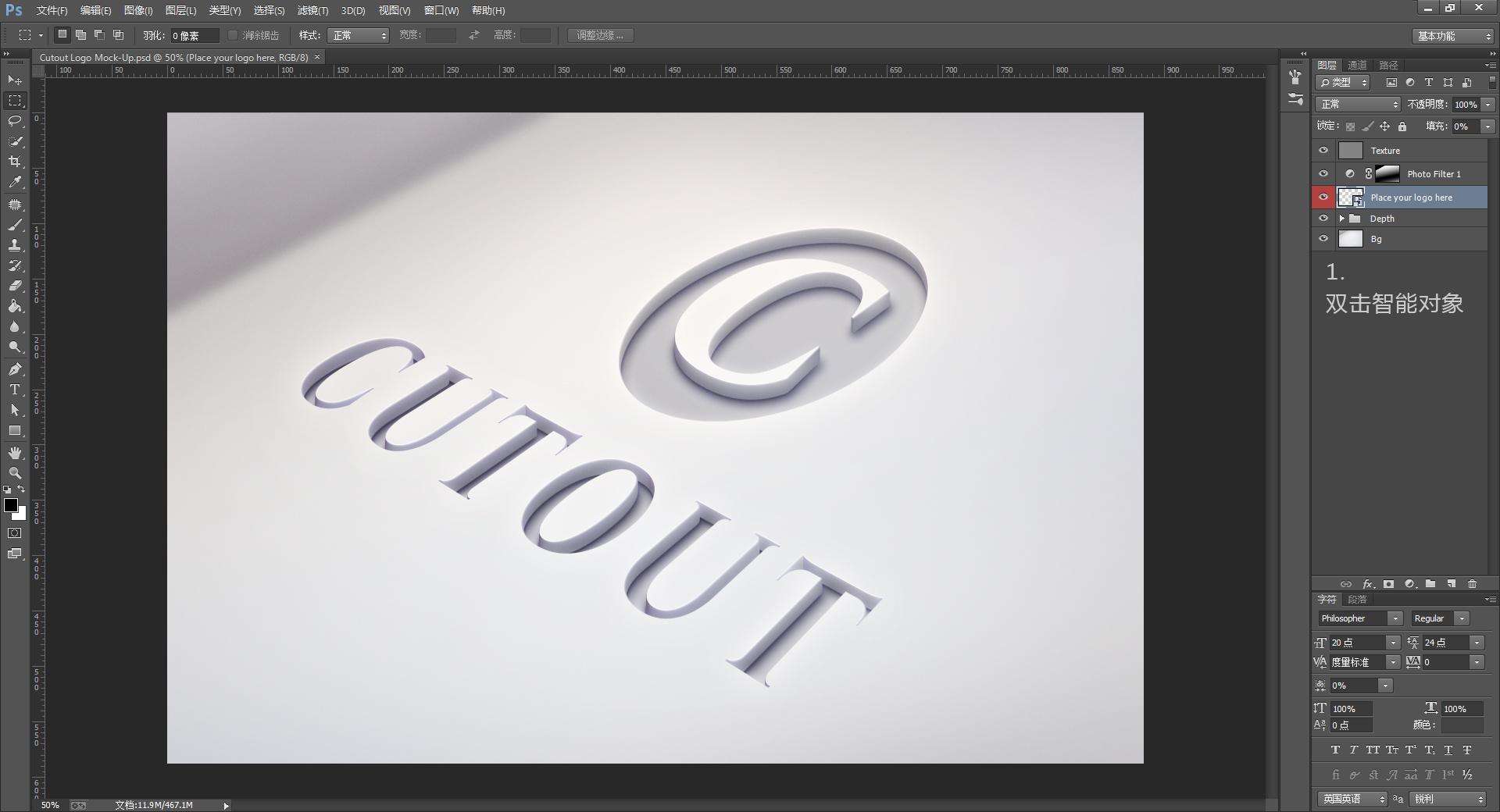Screen dimensions: 1500x812
Task: Hide the Depth group
Action: click(x=1323, y=219)
